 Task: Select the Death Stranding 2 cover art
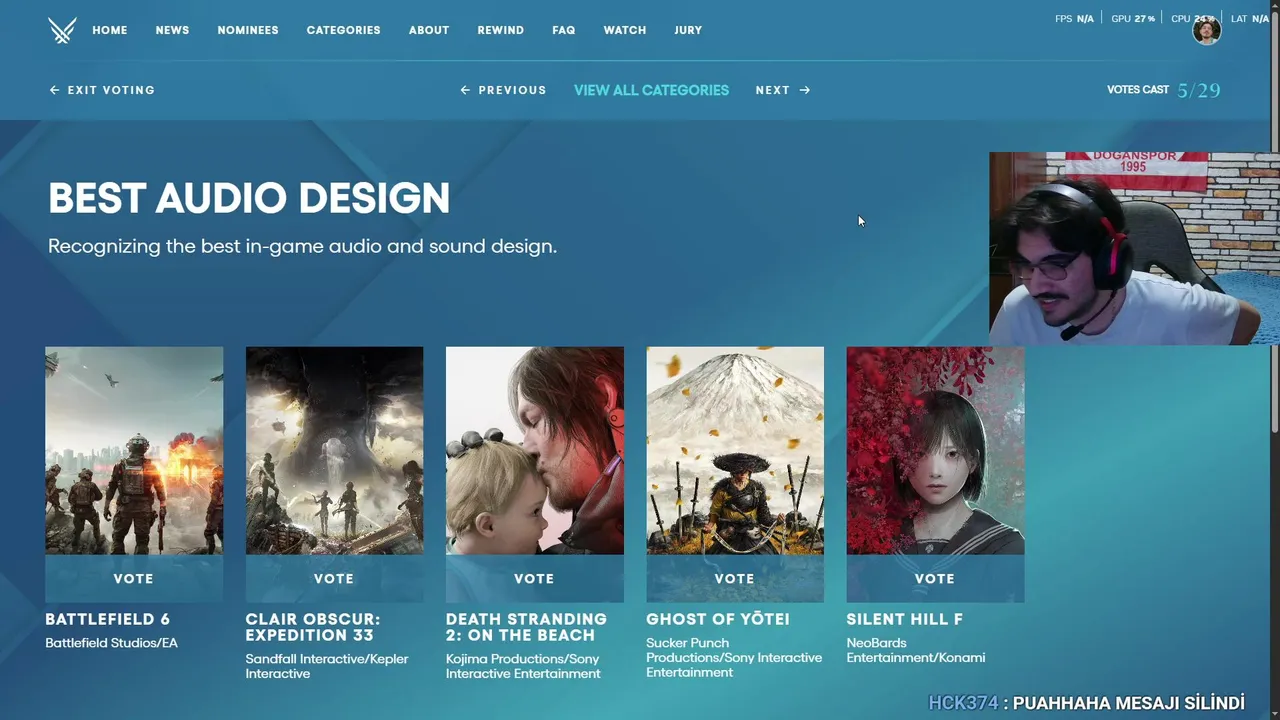coord(534,451)
